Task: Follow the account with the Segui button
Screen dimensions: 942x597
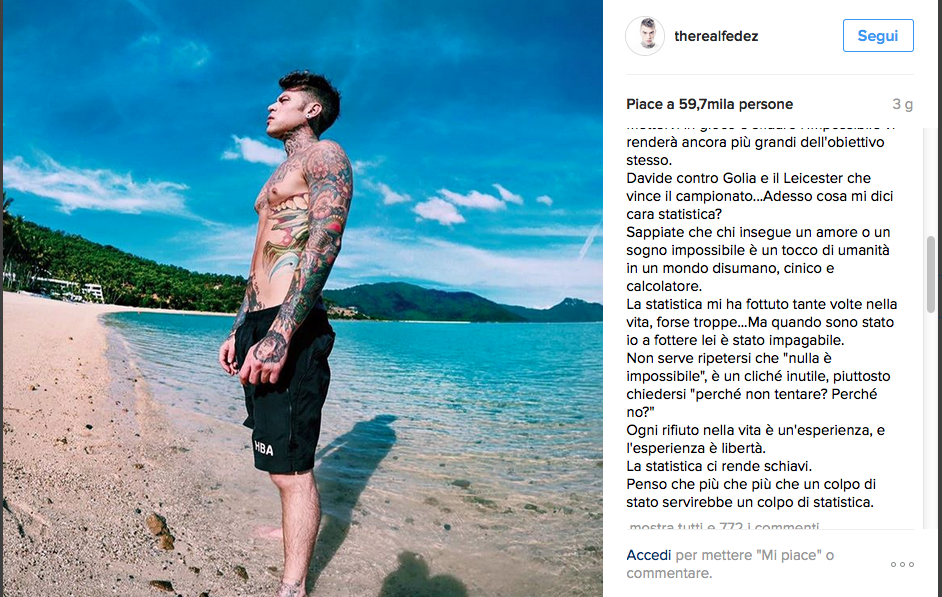Action: pos(878,35)
